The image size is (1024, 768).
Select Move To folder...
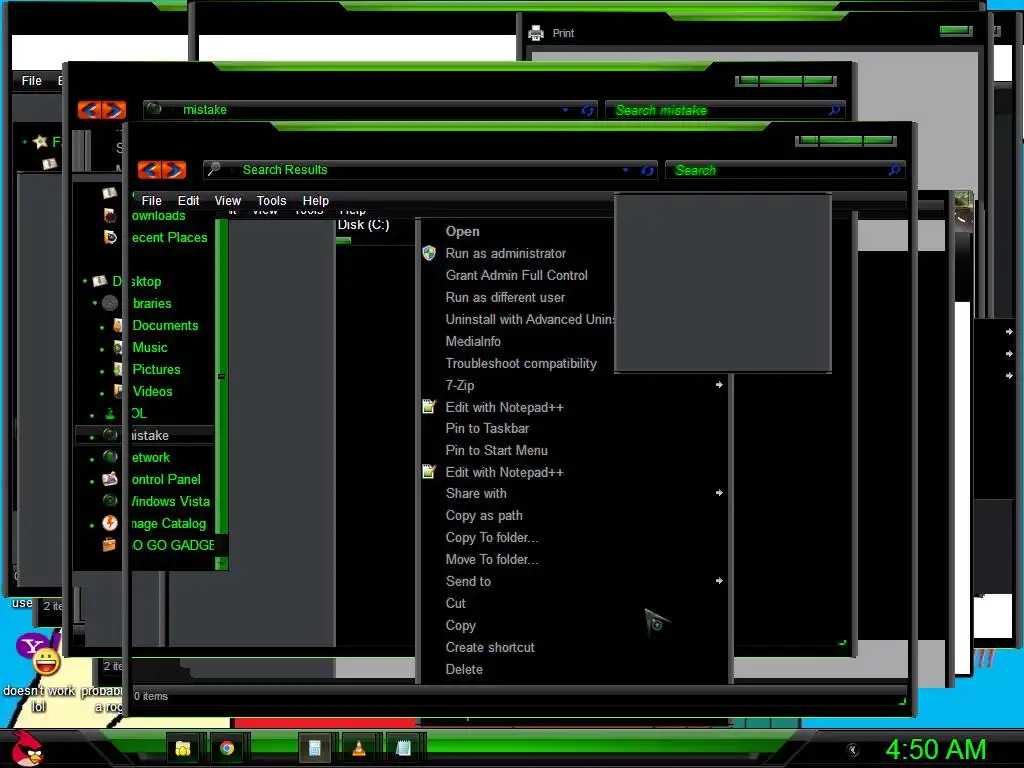492,560
